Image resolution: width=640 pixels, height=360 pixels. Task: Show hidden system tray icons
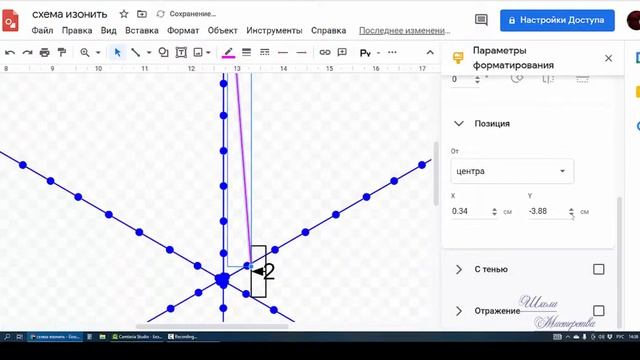tap(568, 337)
